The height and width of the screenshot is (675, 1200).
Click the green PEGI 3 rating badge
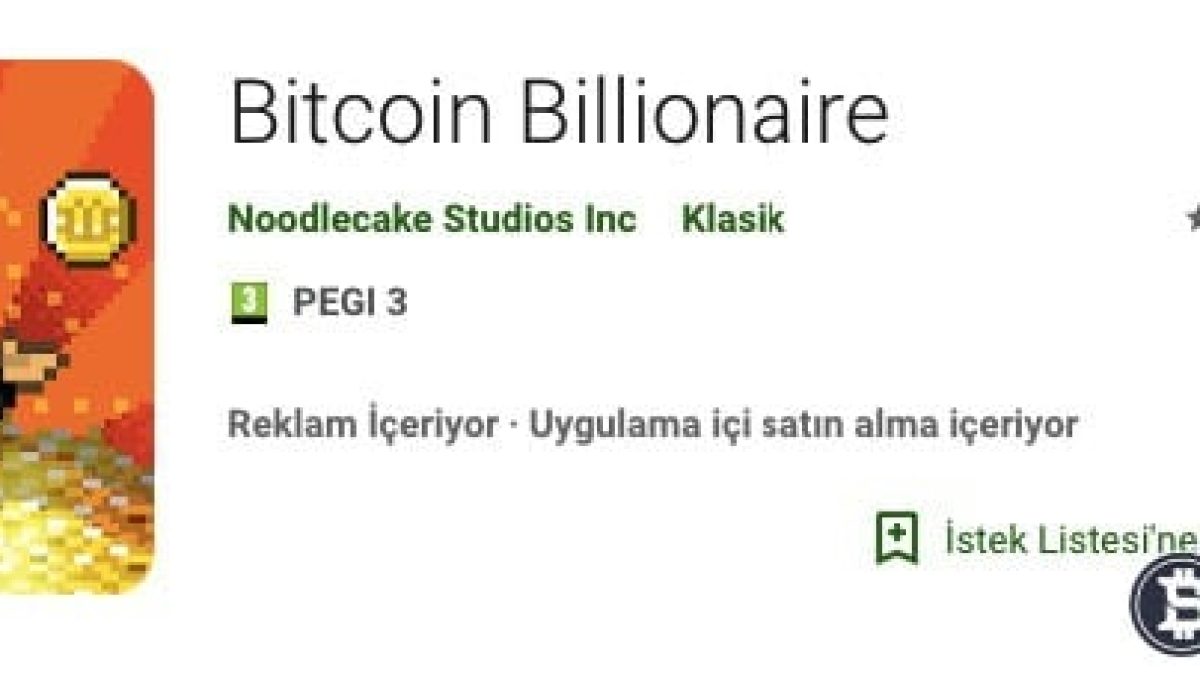point(249,302)
